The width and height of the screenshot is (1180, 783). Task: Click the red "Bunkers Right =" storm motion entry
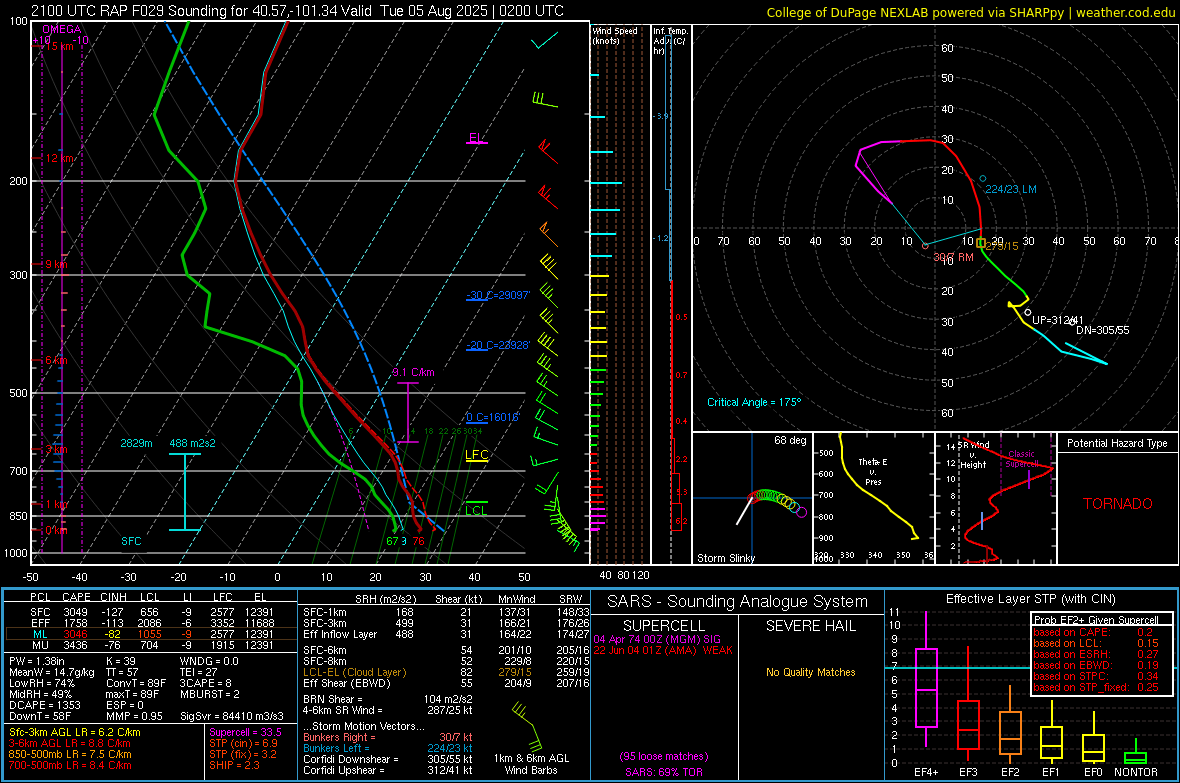click(388, 737)
